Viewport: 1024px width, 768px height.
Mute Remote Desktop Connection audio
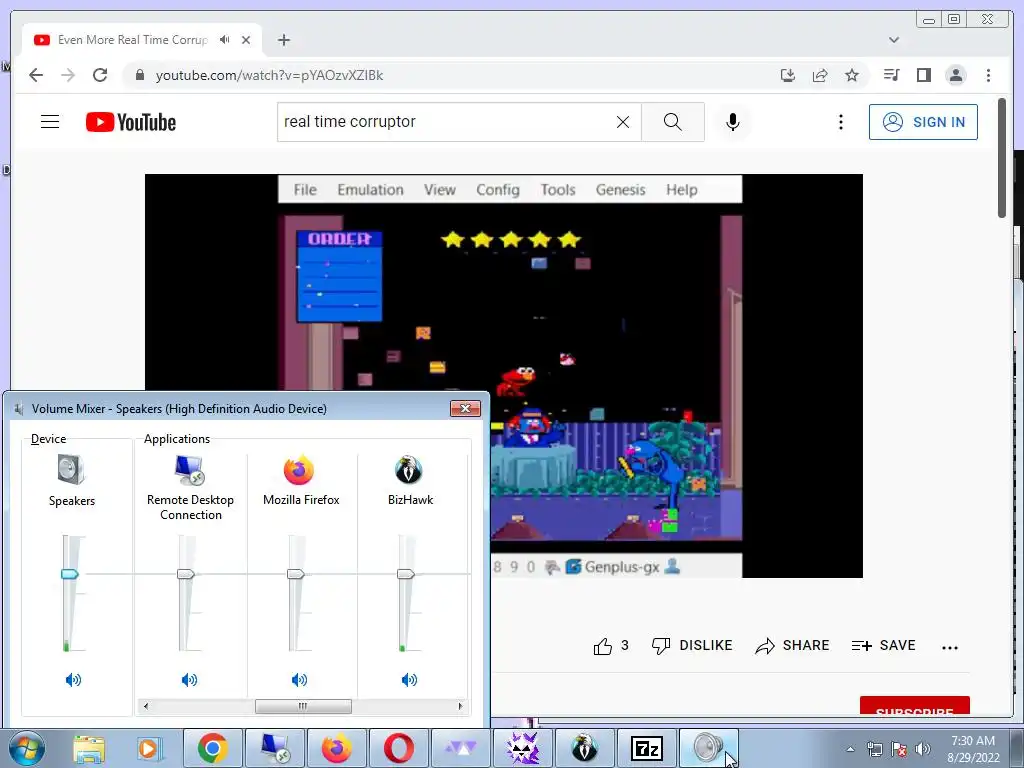coord(189,680)
